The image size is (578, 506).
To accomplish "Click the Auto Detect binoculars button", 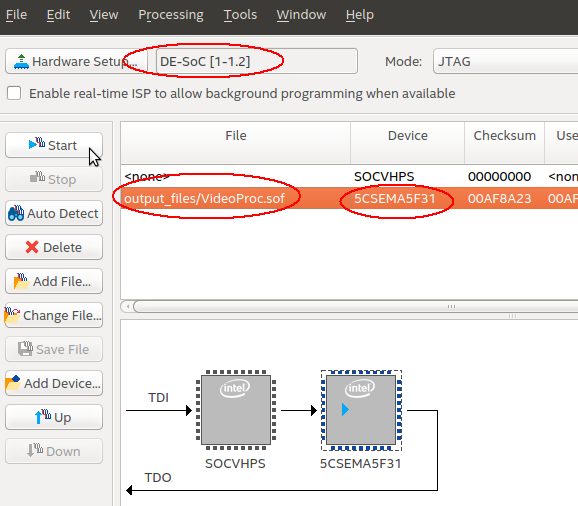I will tap(54, 213).
